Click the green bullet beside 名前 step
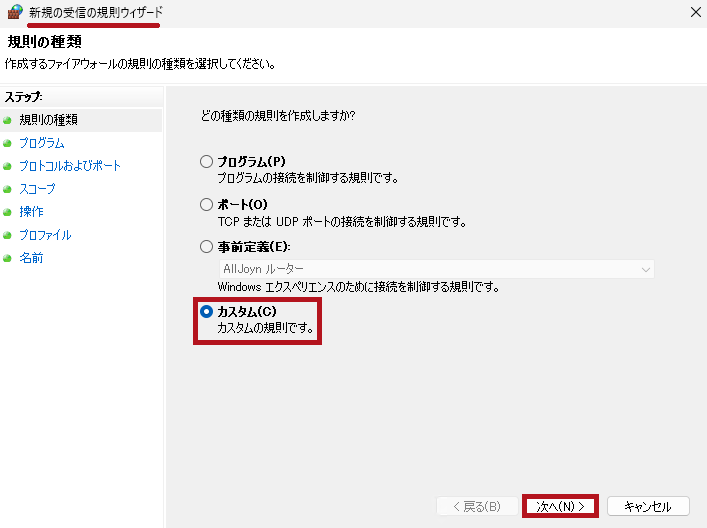Image resolution: width=707 pixels, height=528 pixels. [x=7, y=259]
